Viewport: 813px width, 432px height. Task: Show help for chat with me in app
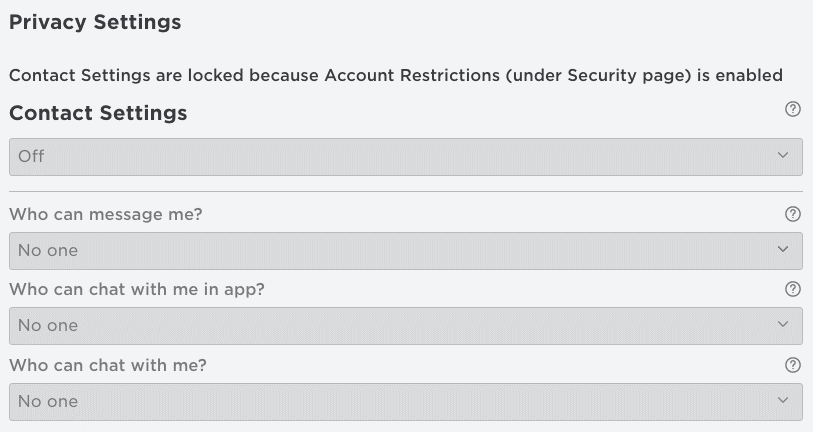pyautogui.click(x=793, y=289)
